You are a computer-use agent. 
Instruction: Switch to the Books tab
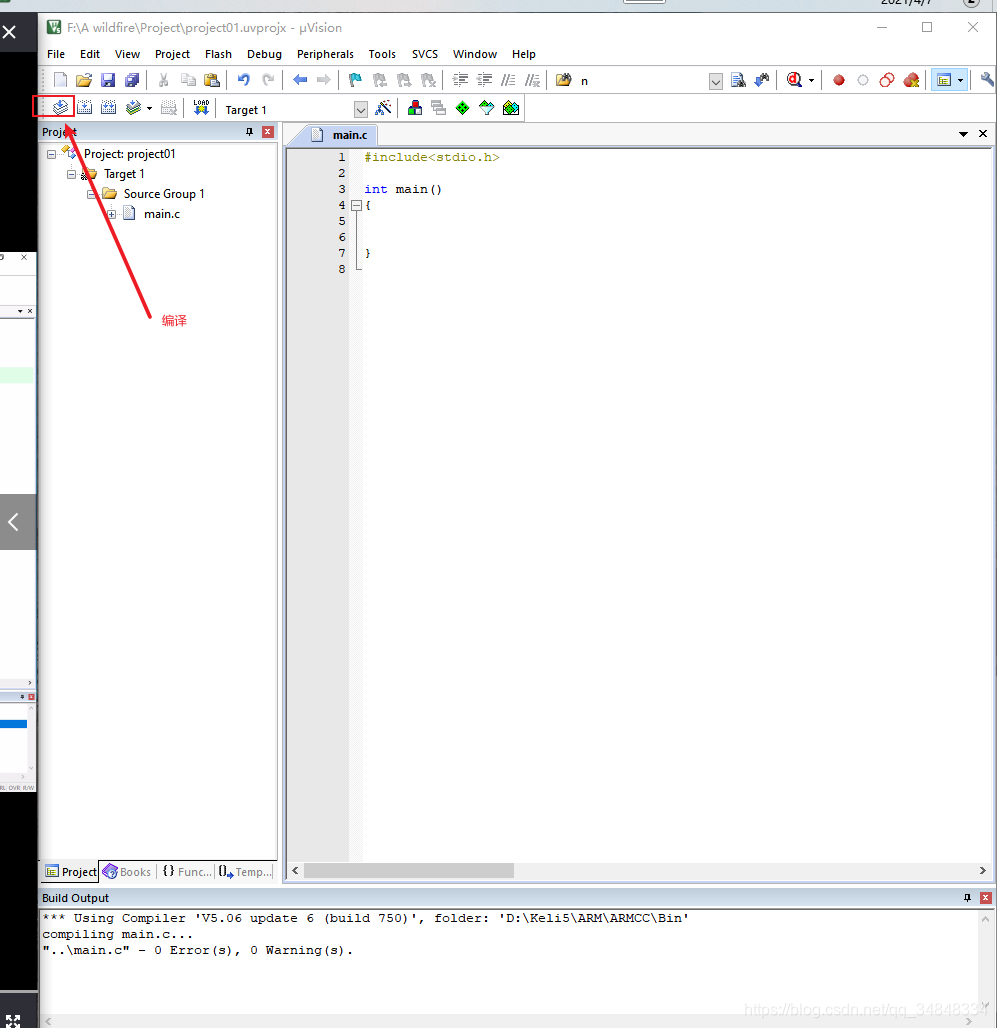(128, 871)
